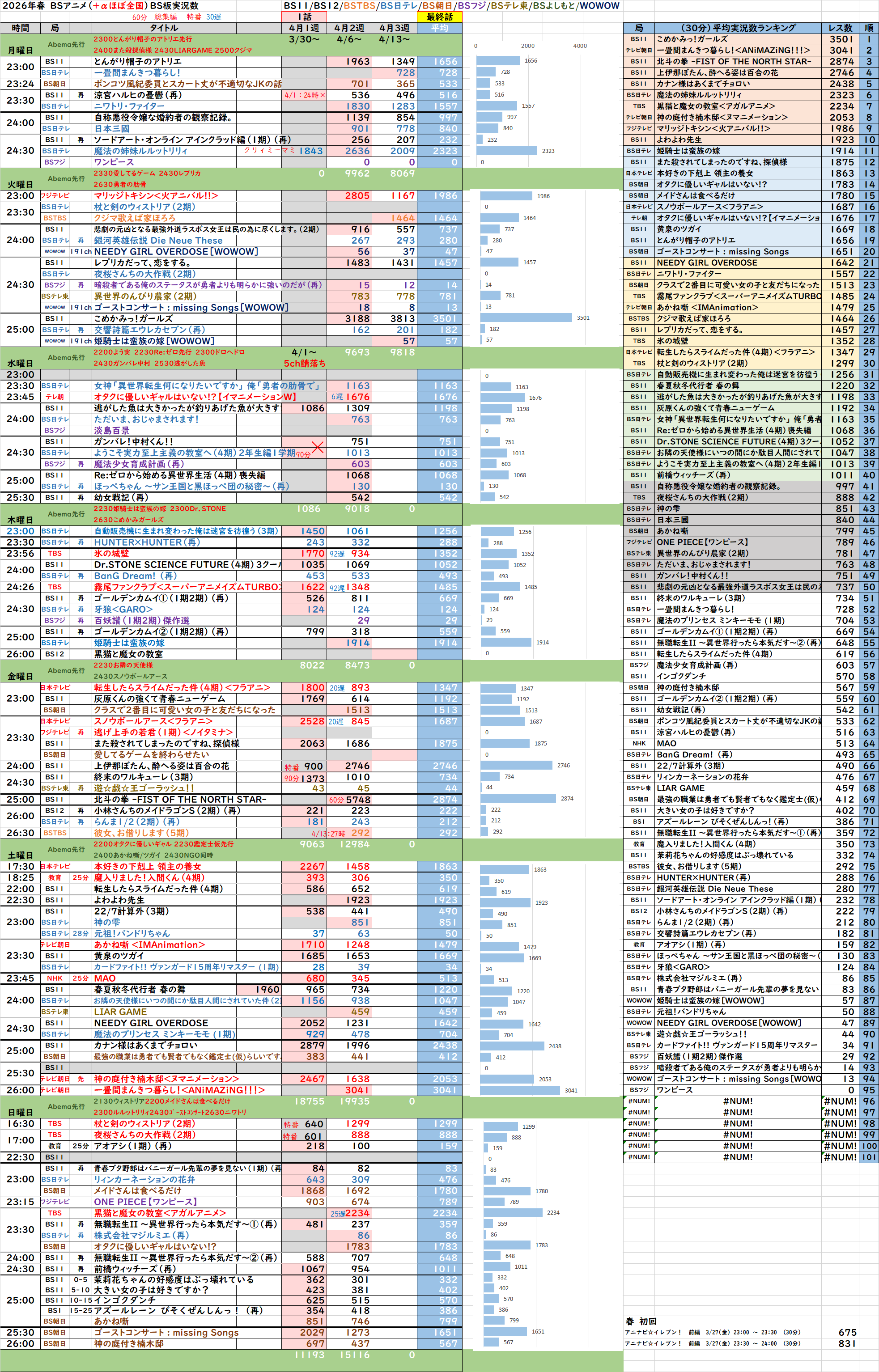The width and height of the screenshot is (879, 1372).
Task: Select the 月曜日 day label
Action: pyautogui.click(x=20, y=50)
